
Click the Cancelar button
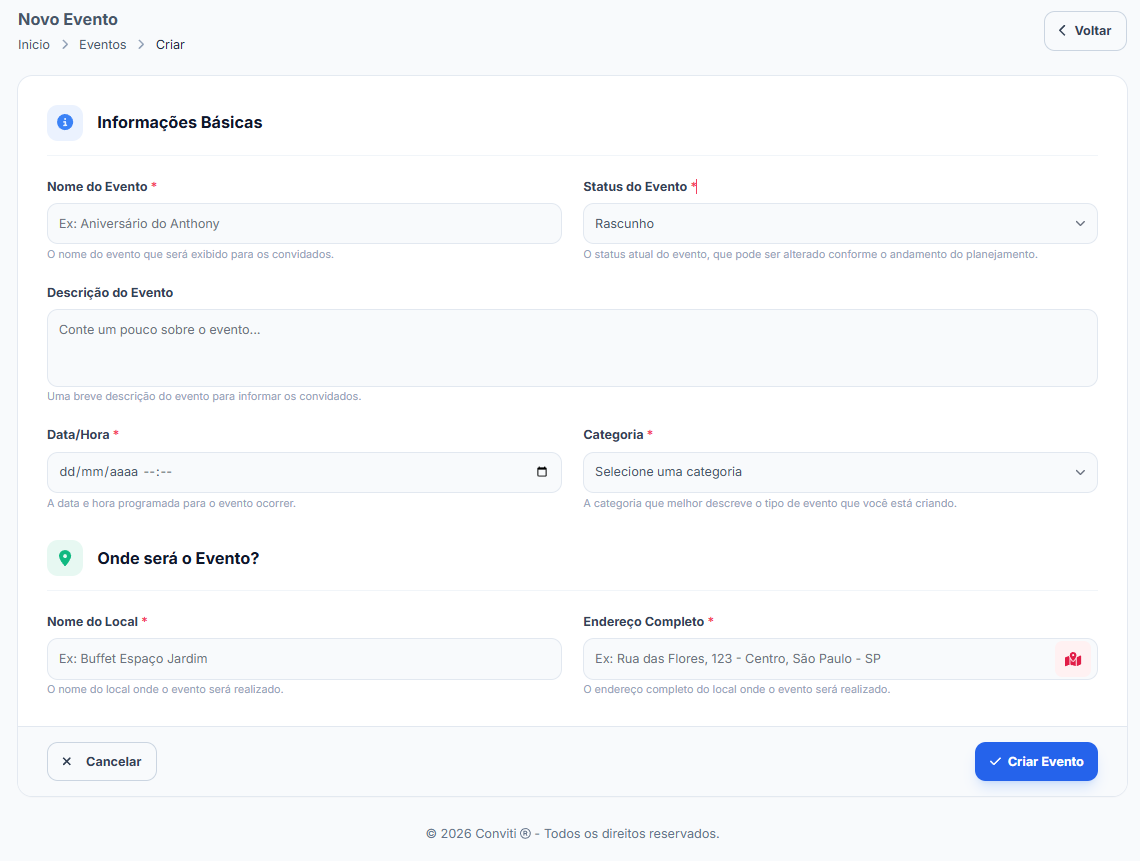pyautogui.click(x=102, y=762)
